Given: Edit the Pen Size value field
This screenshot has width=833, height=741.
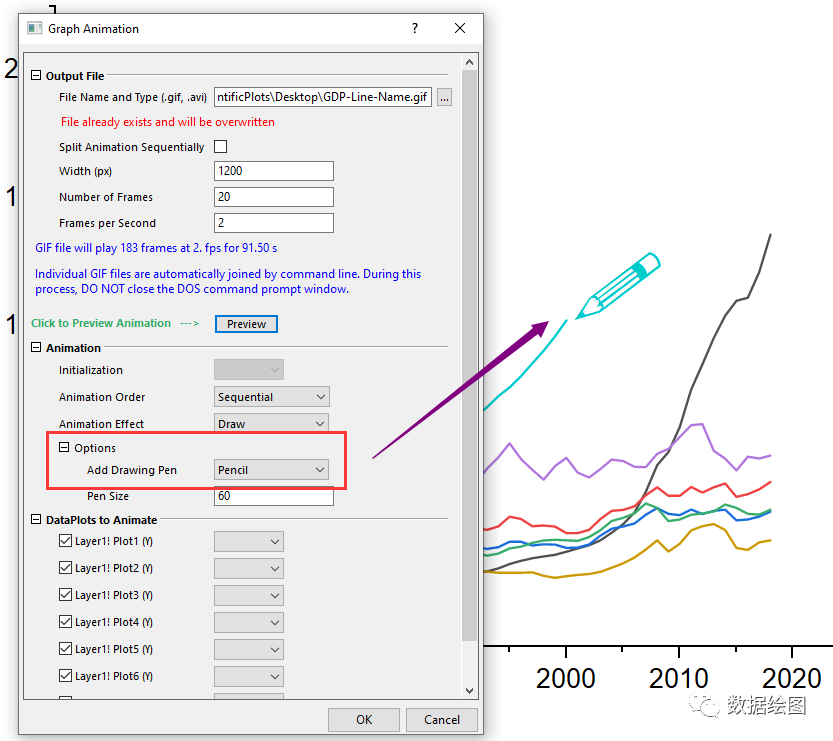Looking at the screenshot, I should [273, 495].
